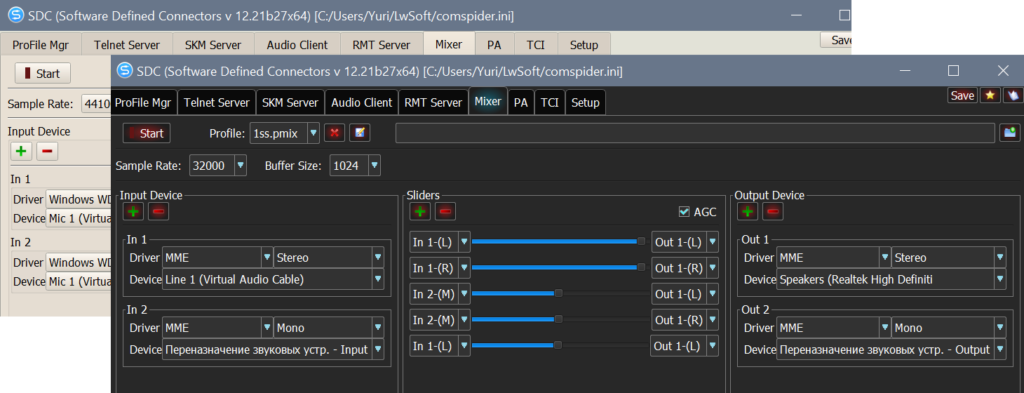Open the Buffer Size 1024 dropdown
Viewport: 1024px width, 393px height.
point(374,166)
